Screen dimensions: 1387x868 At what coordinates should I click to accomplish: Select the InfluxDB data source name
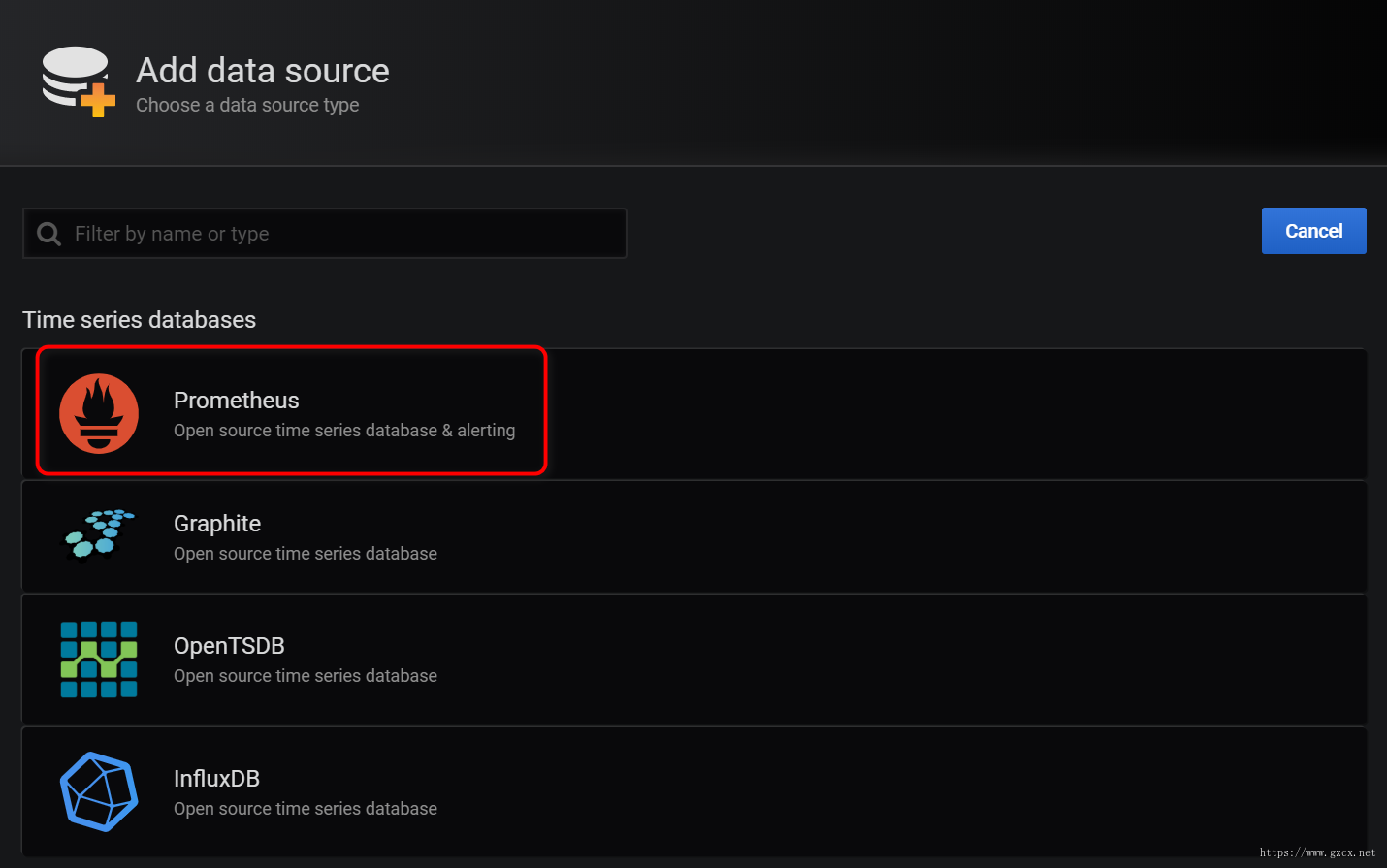(216, 779)
